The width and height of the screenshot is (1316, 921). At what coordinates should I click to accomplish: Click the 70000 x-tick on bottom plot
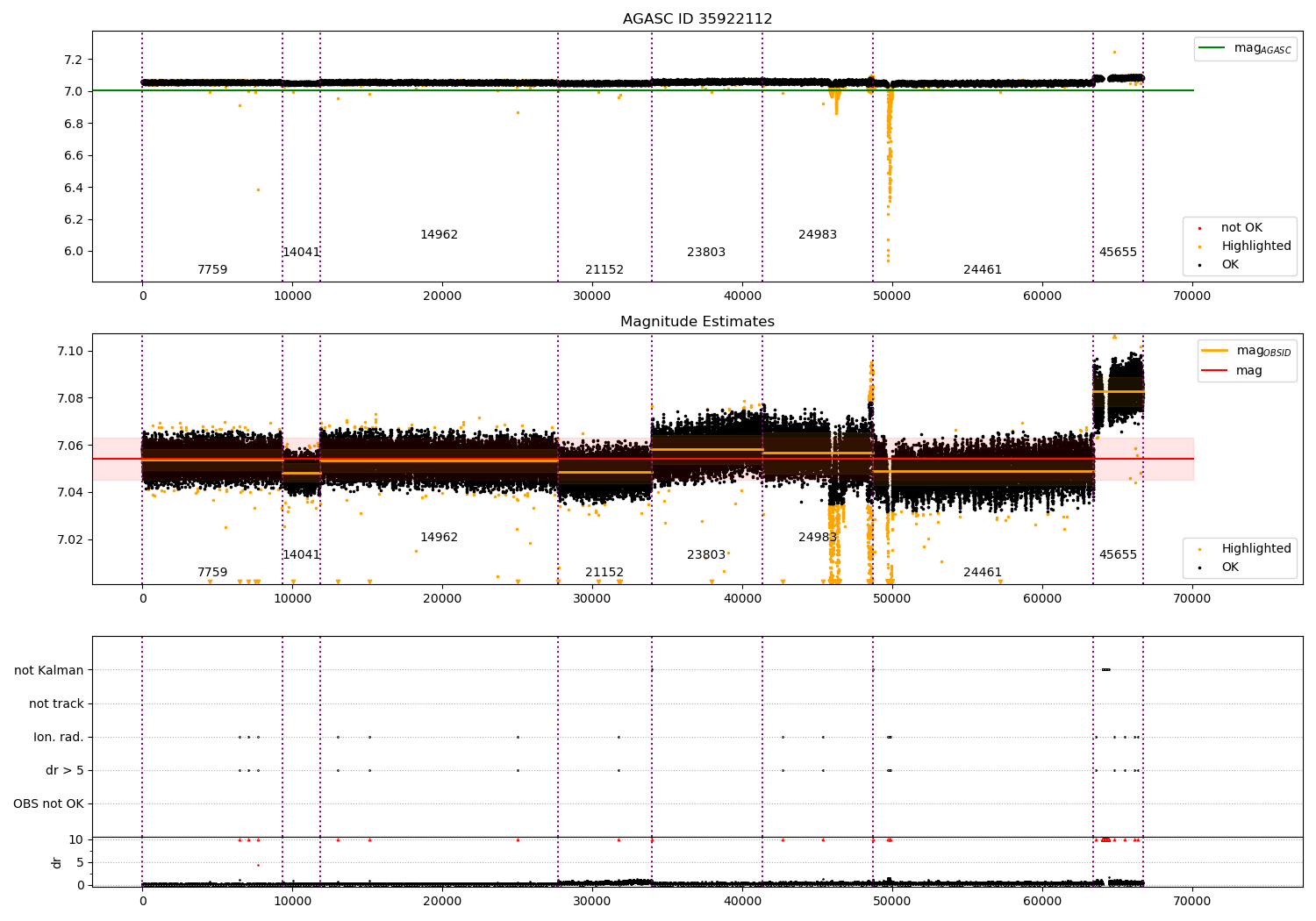tap(1192, 901)
